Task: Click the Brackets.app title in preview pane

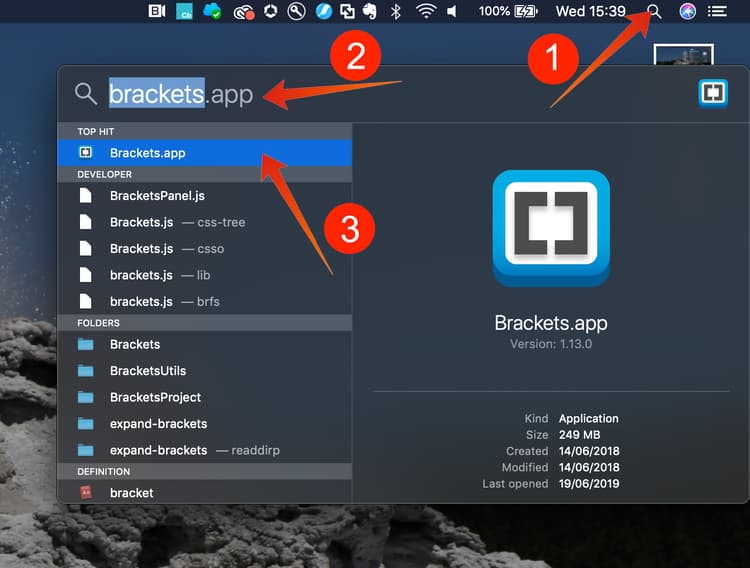Action: click(x=551, y=323)
